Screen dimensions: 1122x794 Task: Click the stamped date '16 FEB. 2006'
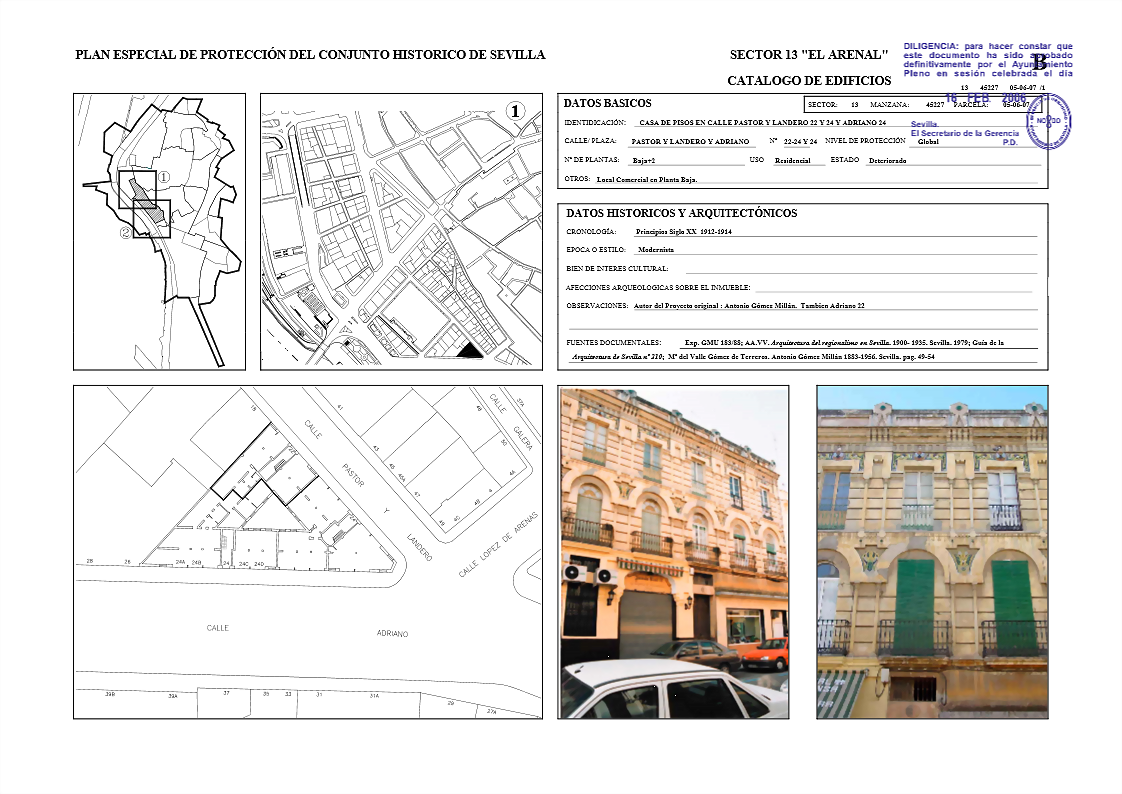coord(986,98)
